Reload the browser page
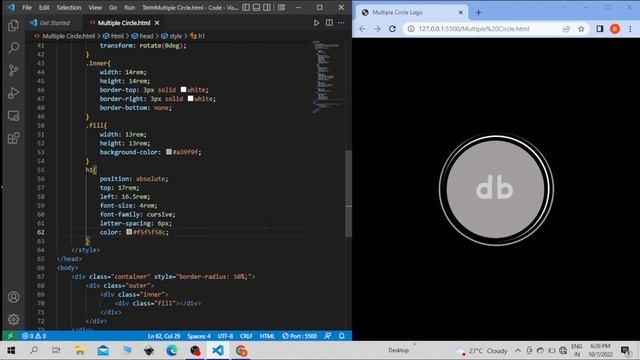The image size is (640, 360). point(392,29)
